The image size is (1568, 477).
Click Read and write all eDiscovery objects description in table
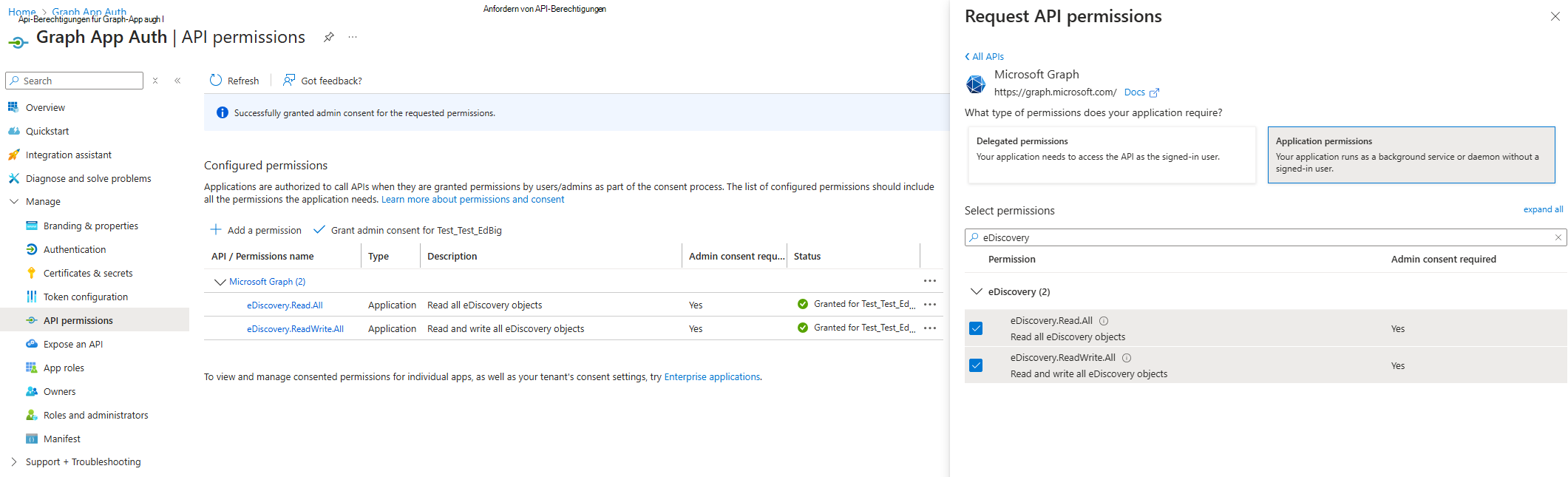pyautogui.click(x=506, y=328)
